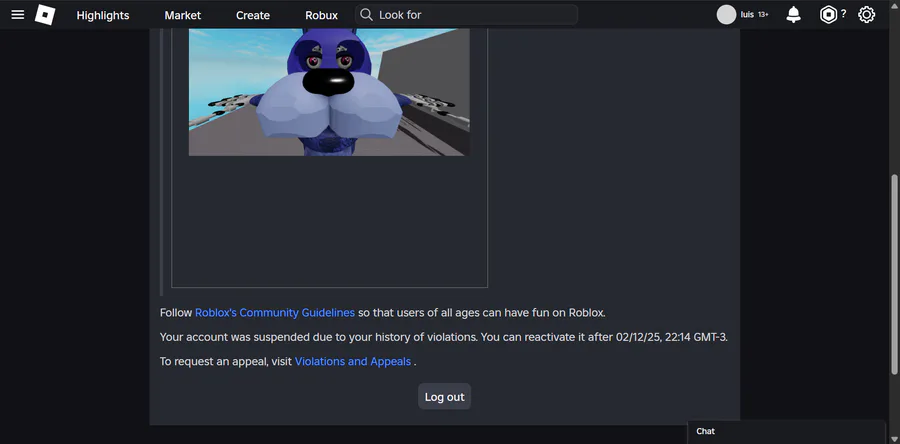This screenshot has width=900, height=444.
Task: Open the luis profile name
Action: coord(747,15)
